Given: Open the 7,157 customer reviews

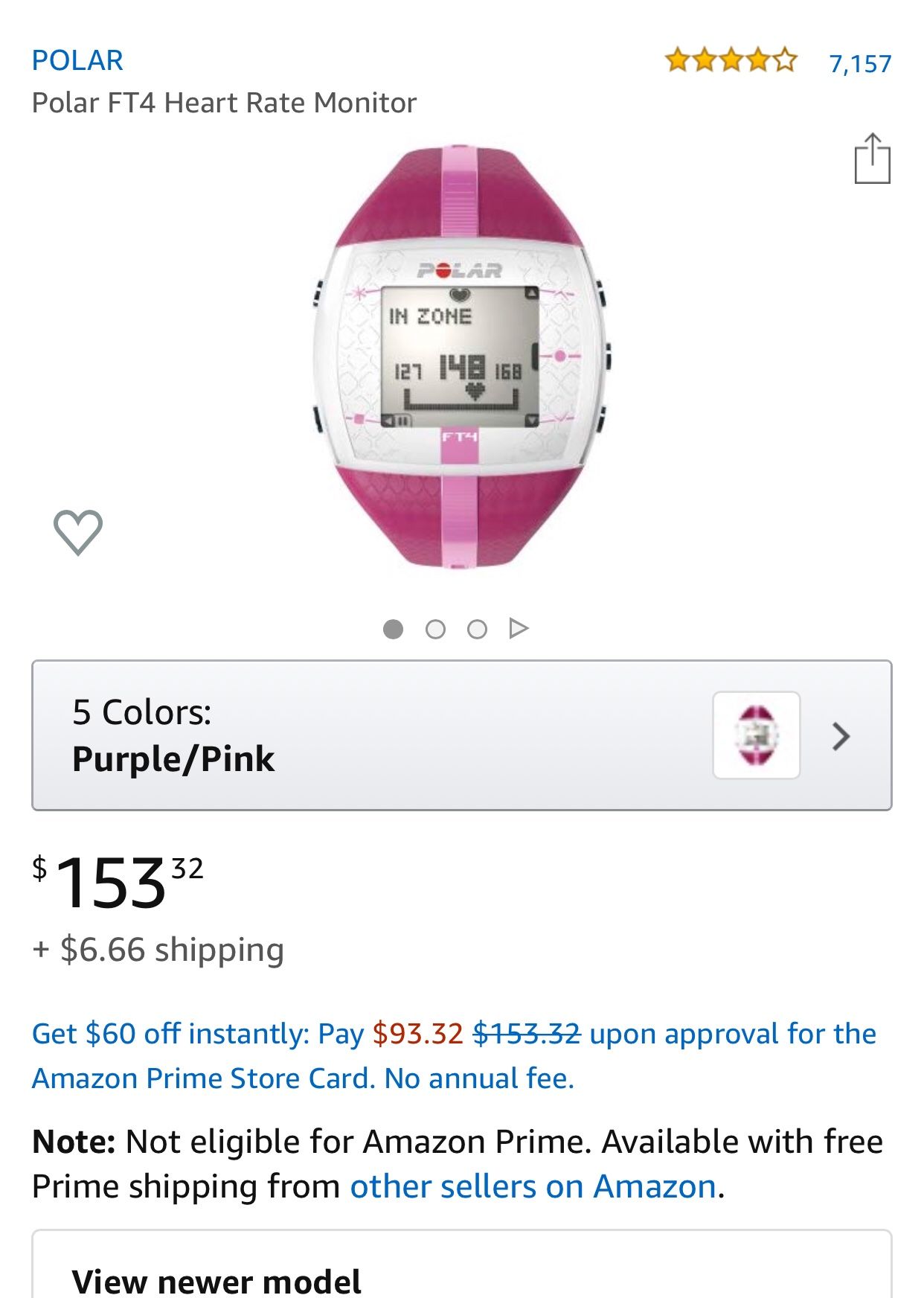Looking at the screenshot, I should tap(860, 64).
